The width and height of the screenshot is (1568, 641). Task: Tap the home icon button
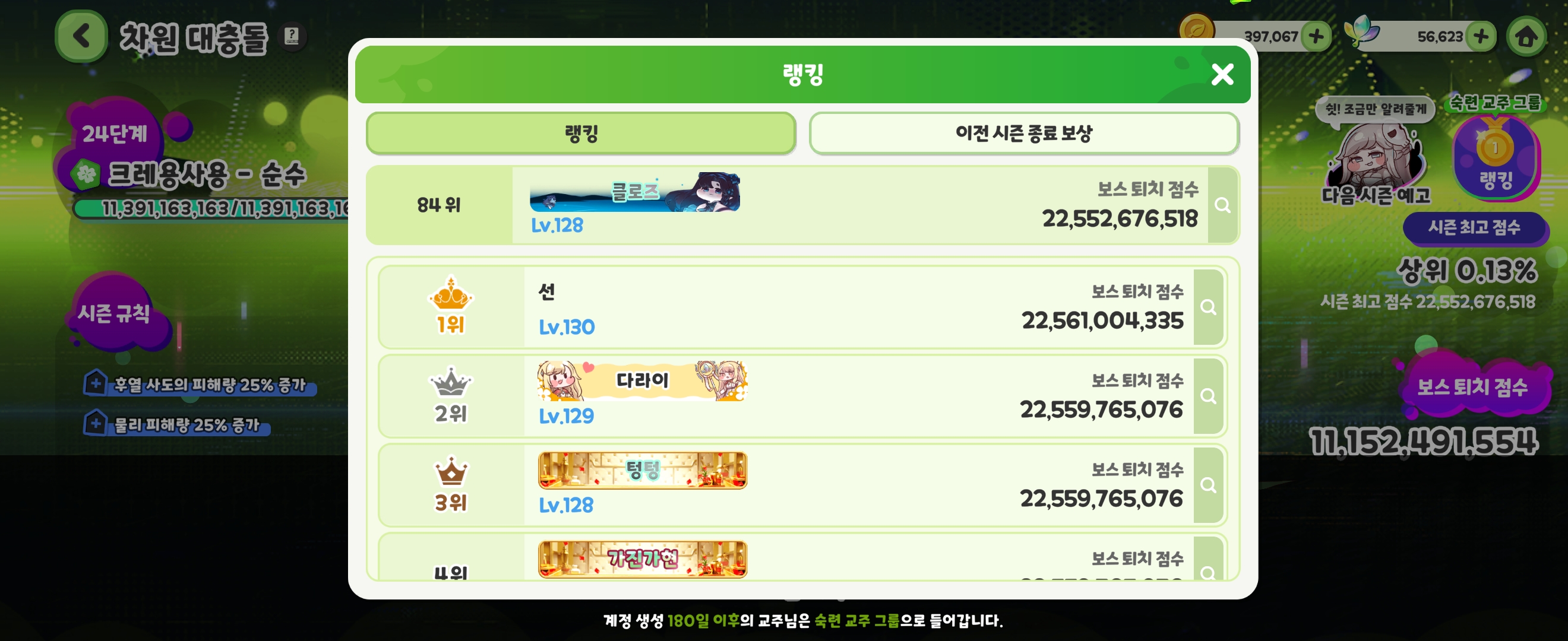[x=1525, y=36]
